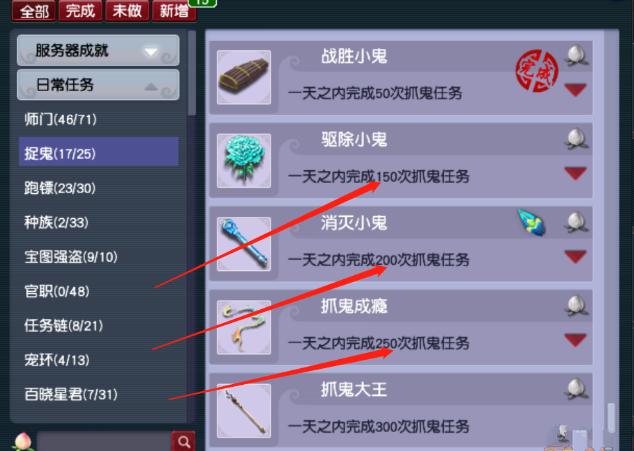The width and height of the screenshot is (634, 451).
Task: Click the blue staff icon for 消灭小鬼
Action: pyautogui.click(x=244, y=244)
